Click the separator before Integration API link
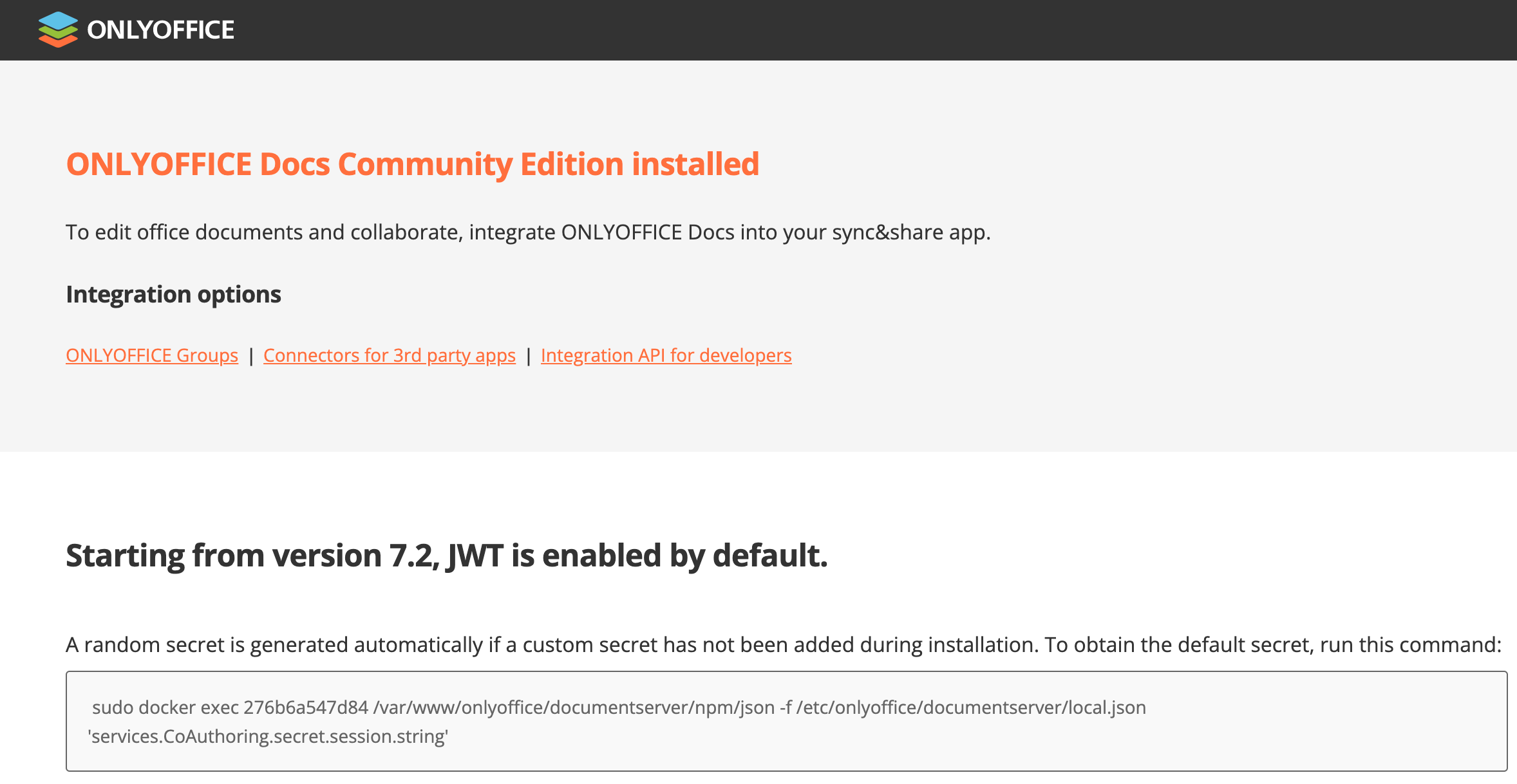 coord(528,355)
